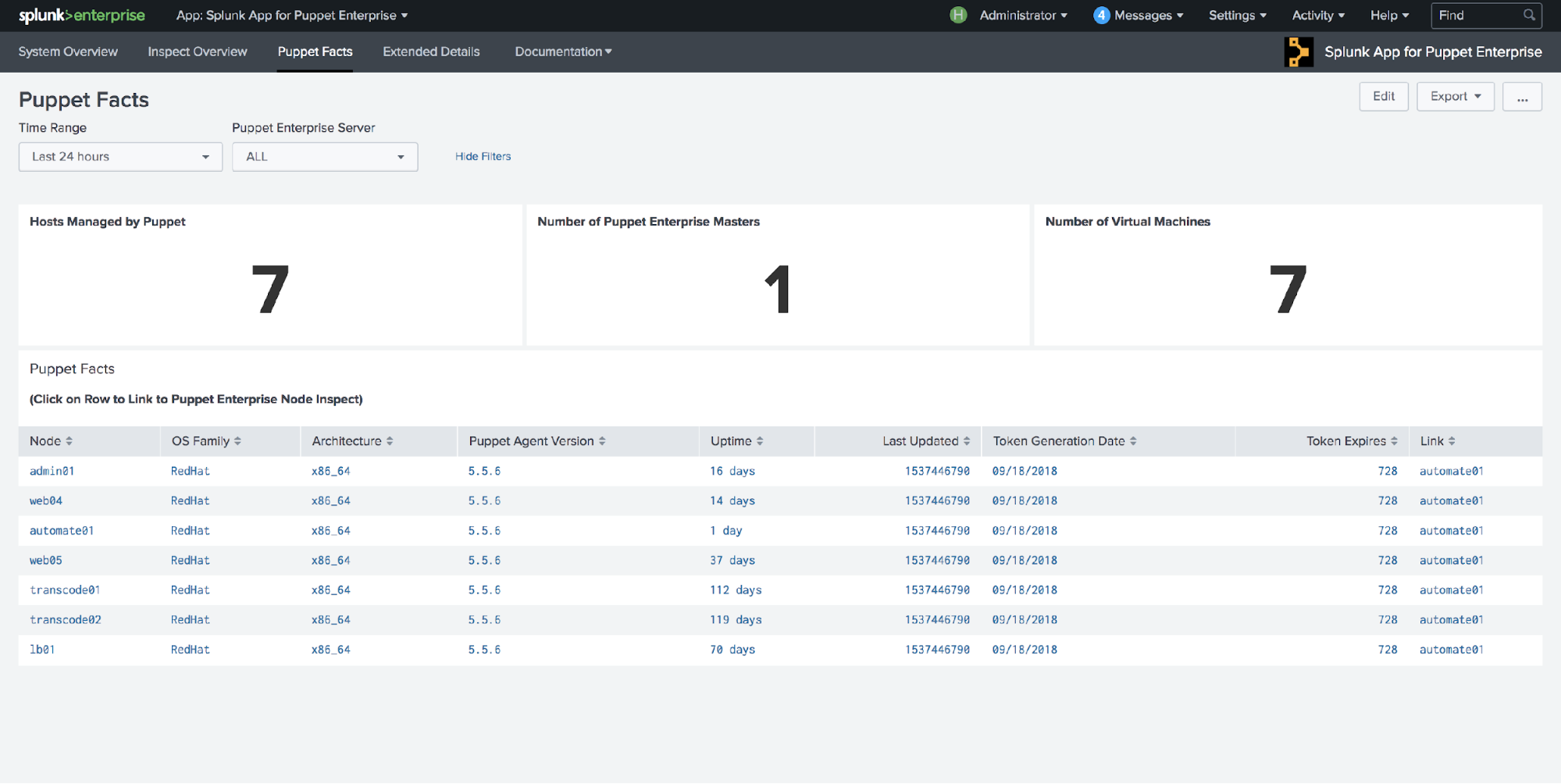The image size is (1561, 784).
Task: Click 5.5.6 version cell in lb01 row
Action: 484,650
